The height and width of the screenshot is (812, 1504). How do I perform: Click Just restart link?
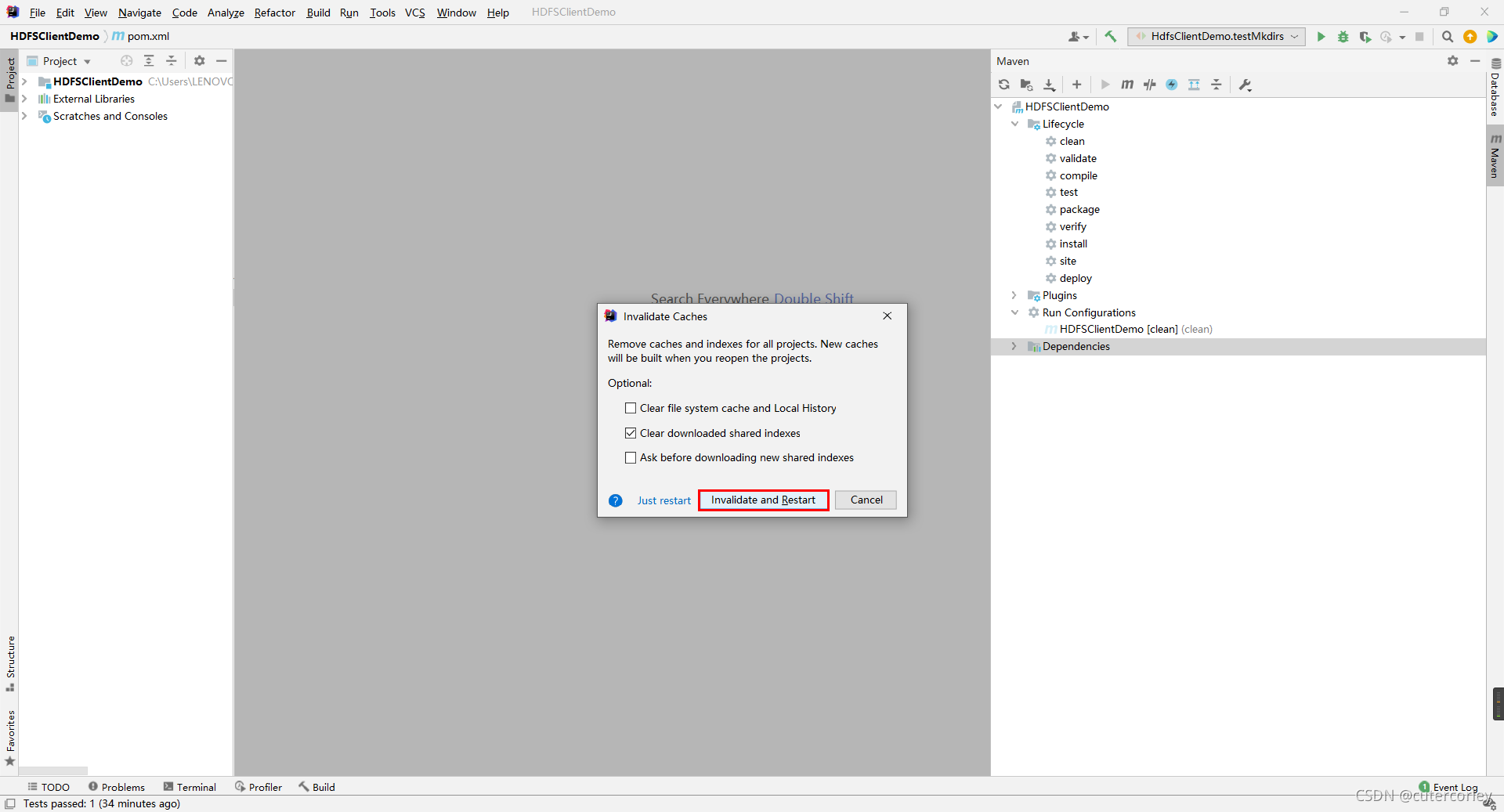pyautogui.click(x=663, y=500)
